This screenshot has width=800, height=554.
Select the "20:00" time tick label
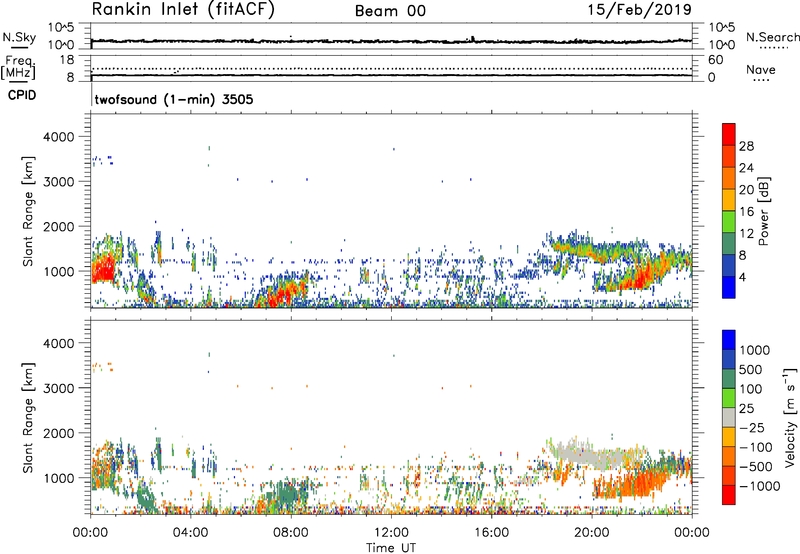(591, 533)
